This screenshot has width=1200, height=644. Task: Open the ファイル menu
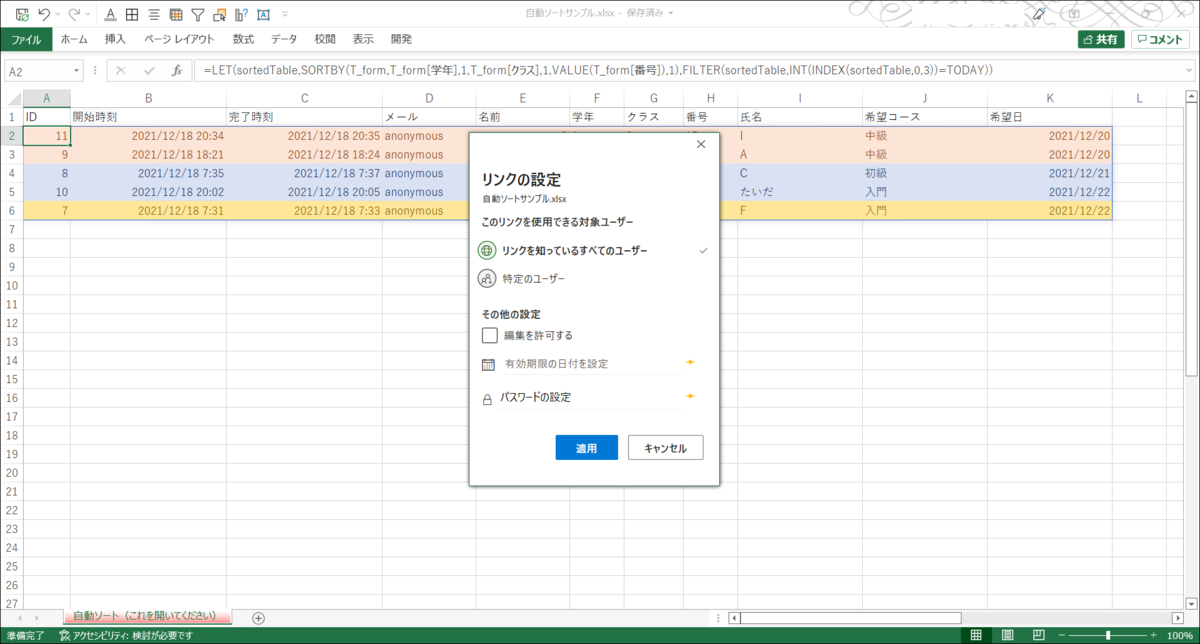(26, 38)
